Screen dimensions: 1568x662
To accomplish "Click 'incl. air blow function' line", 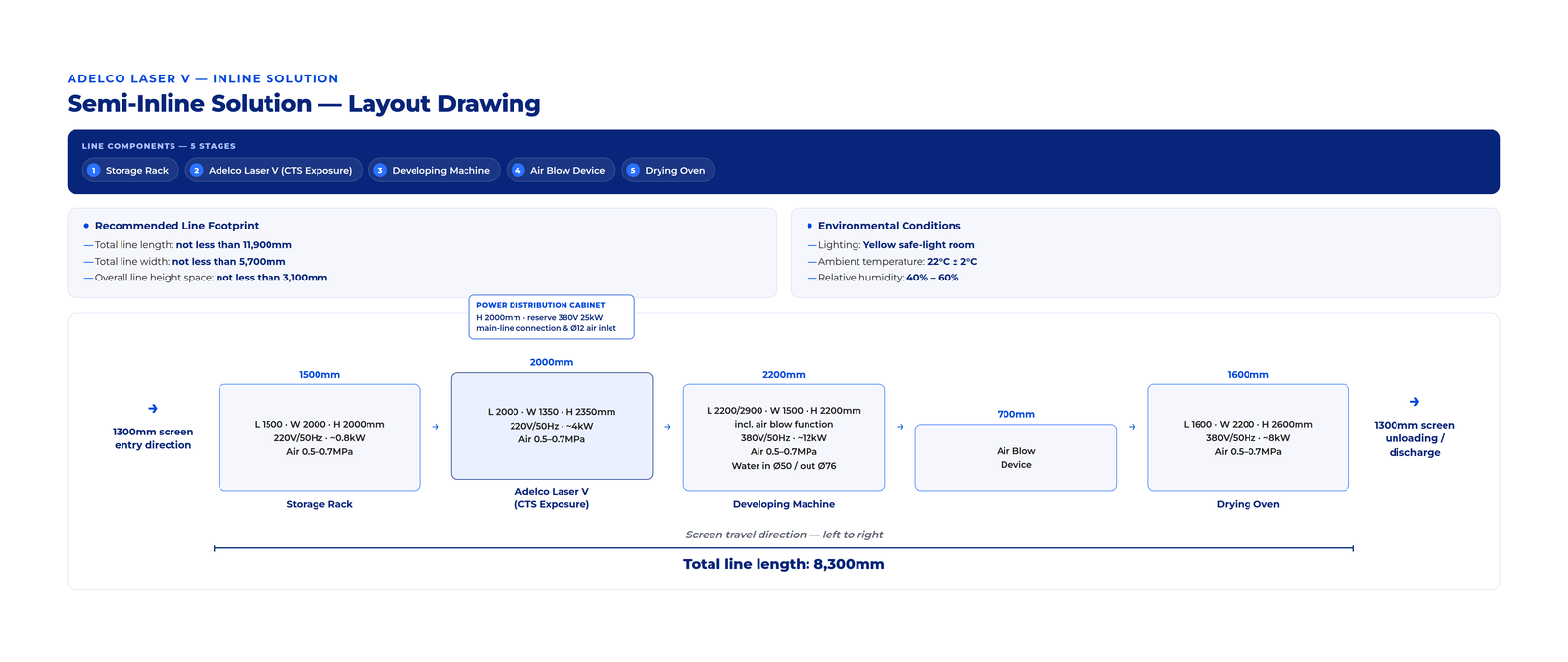I will click(784, 425).
